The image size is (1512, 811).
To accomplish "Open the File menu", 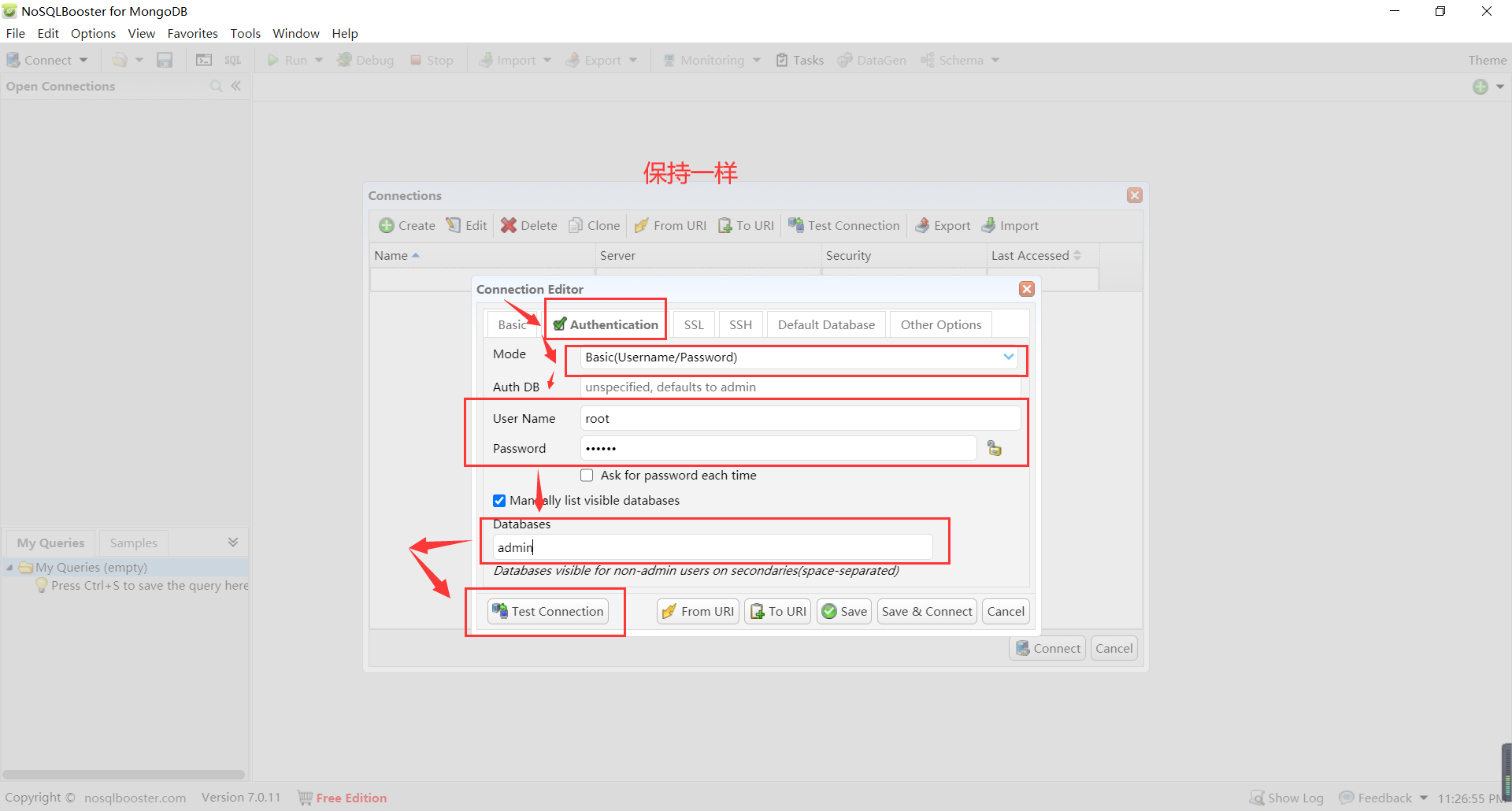I will (15, 33).
